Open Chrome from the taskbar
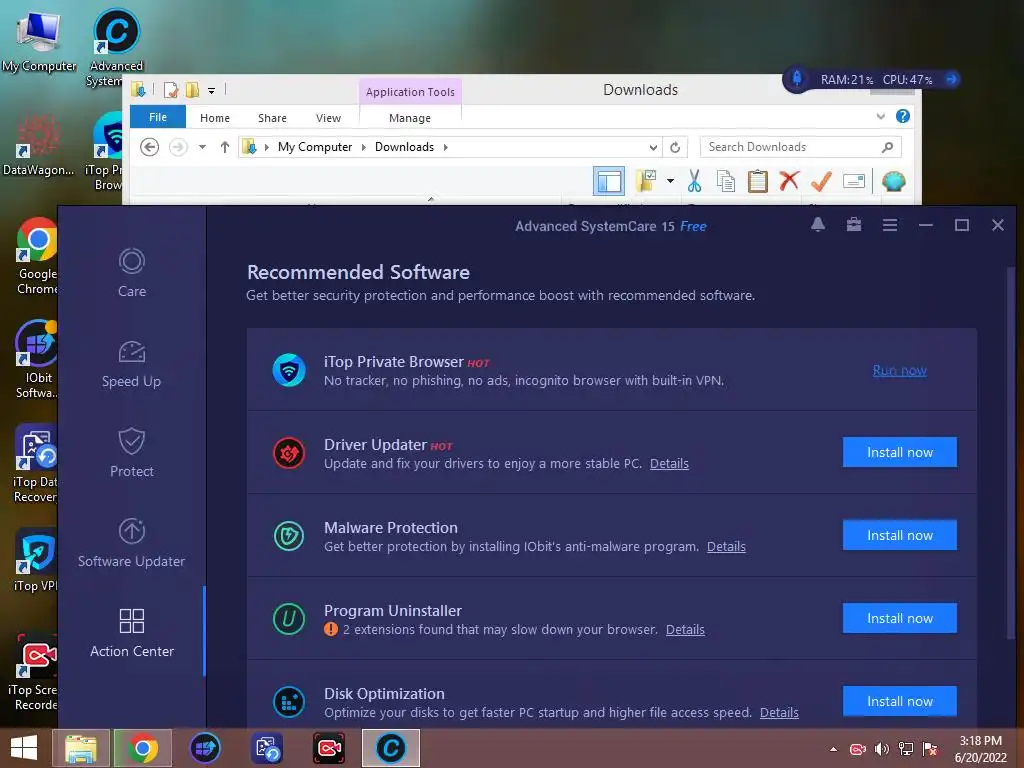The height and width of the screenshot is (768, 1024). 143,748
